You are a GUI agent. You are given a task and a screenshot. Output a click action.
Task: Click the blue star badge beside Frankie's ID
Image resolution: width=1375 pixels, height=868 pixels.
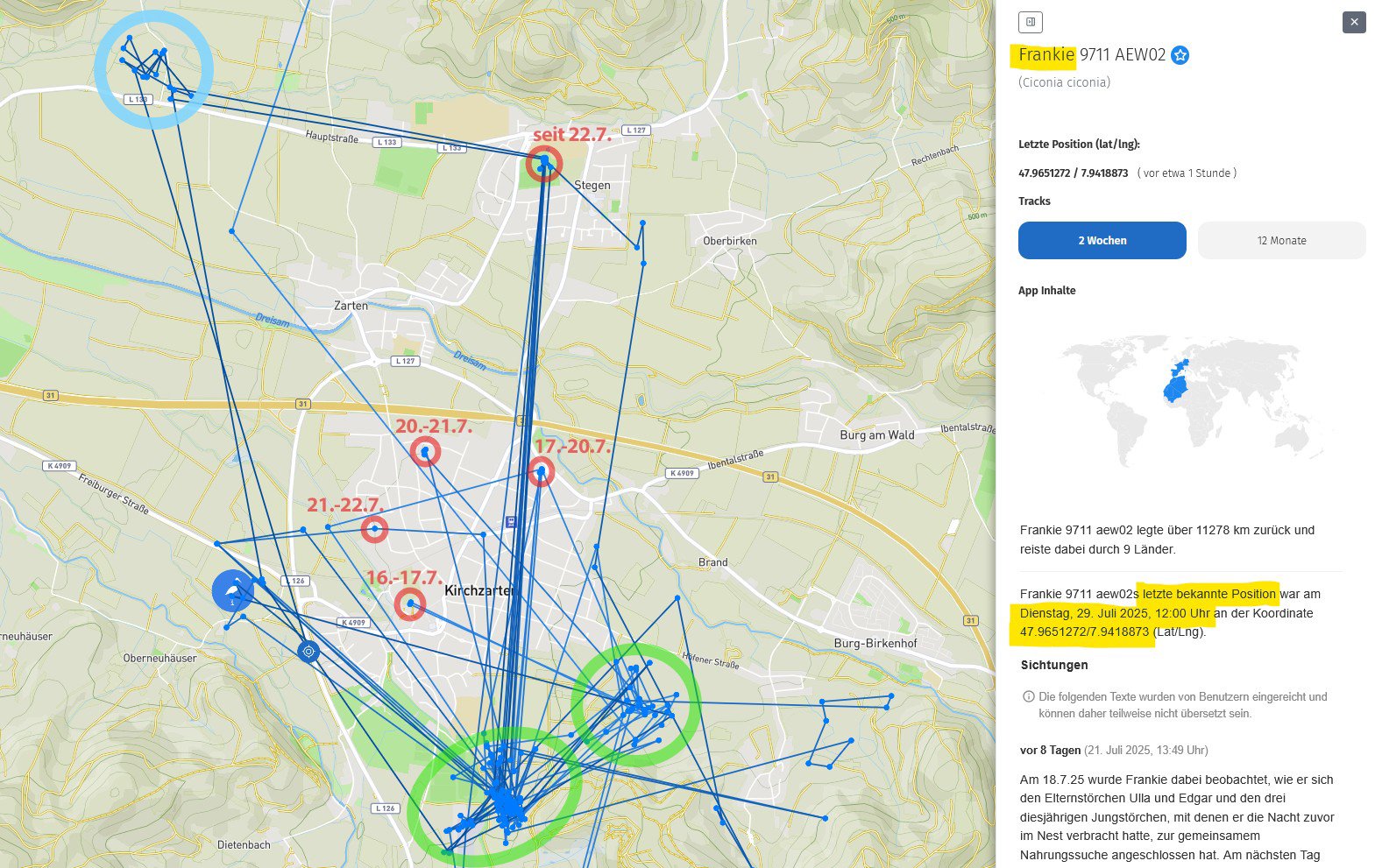click(1180, 56)
